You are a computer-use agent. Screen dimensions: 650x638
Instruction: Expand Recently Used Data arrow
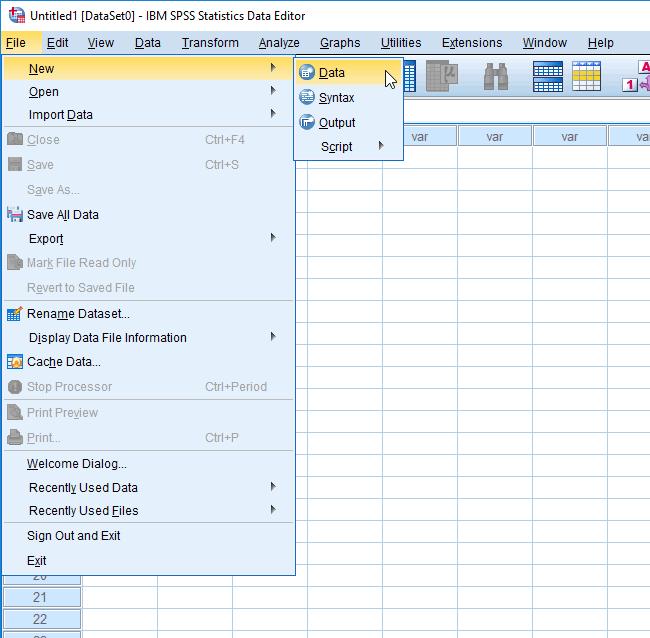pos(273,486)
